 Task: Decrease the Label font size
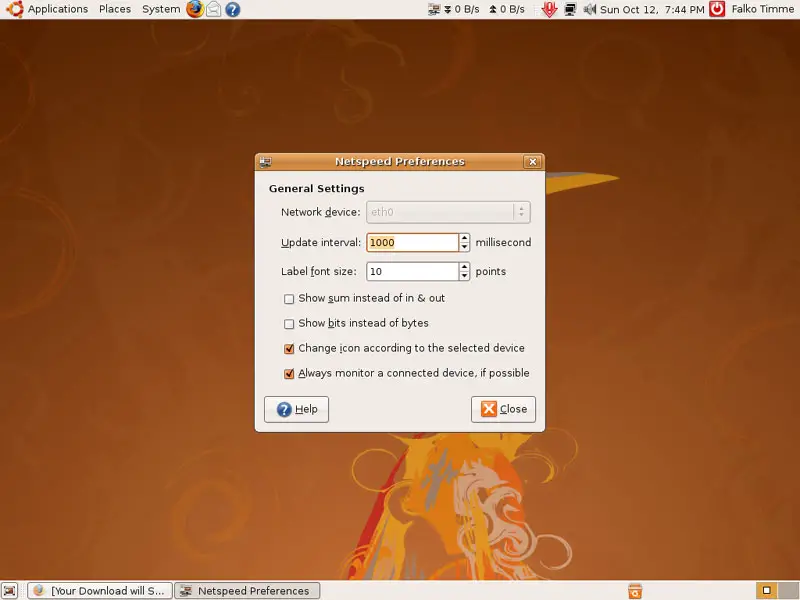(x=464, y=276)
